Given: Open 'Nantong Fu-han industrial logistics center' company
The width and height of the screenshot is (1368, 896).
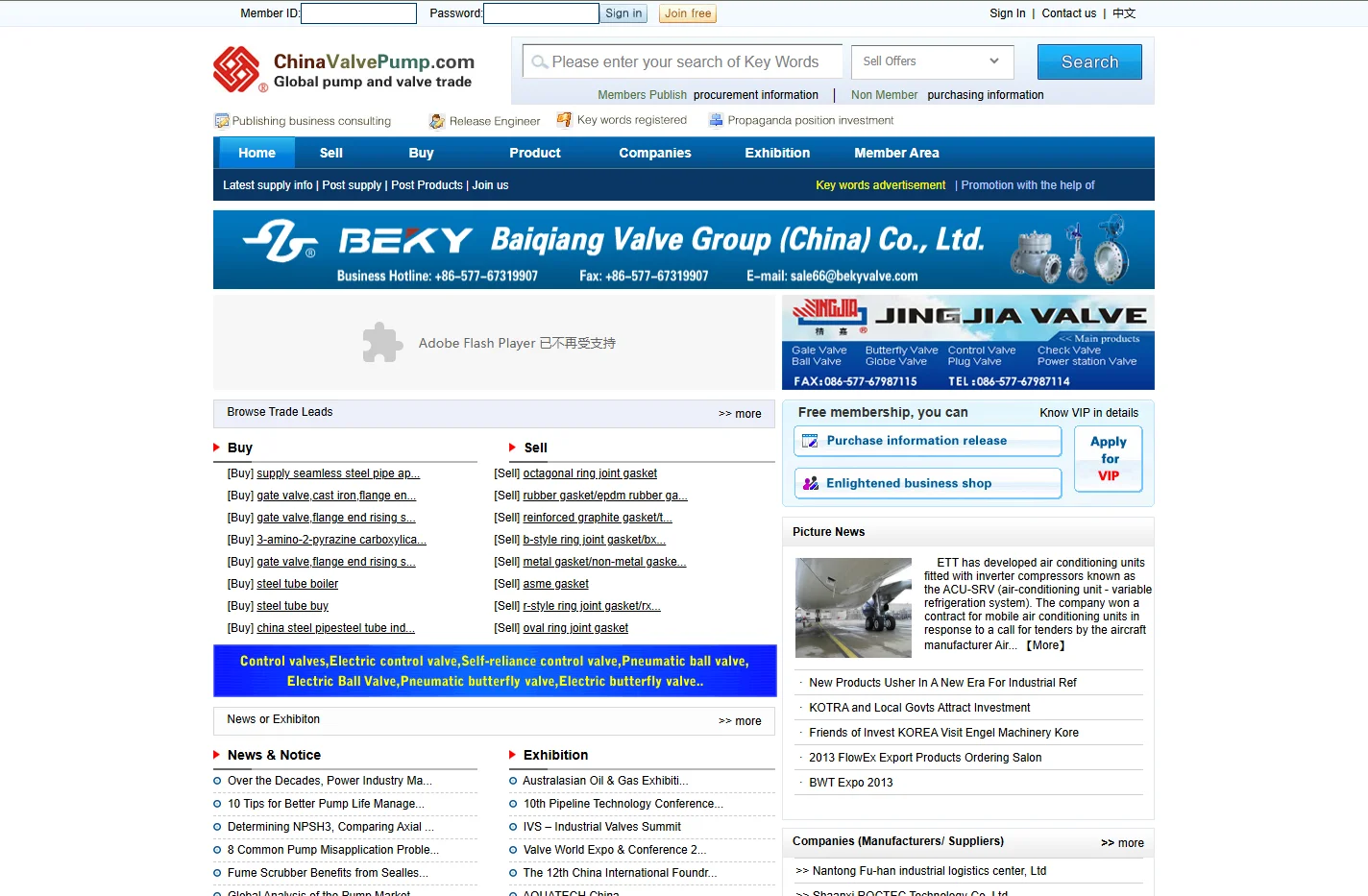Looking at the screenshot, I should pos(929,871).
